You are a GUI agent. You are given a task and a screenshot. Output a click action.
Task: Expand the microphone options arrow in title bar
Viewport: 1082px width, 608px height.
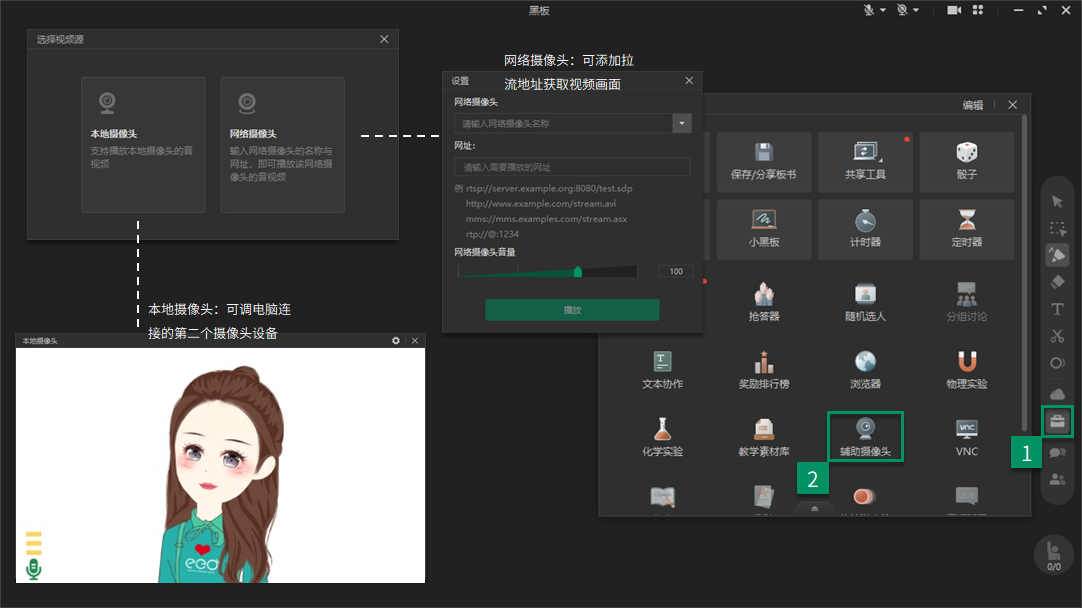(883, 10)
